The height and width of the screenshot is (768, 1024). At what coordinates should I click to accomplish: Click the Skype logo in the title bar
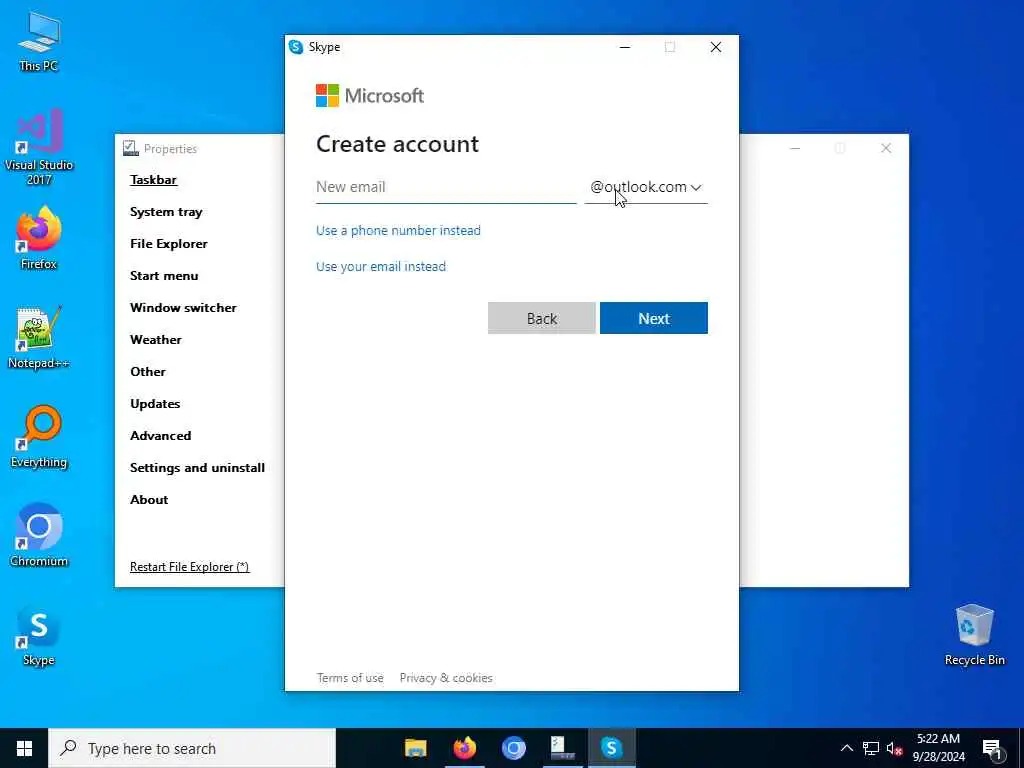296,47
